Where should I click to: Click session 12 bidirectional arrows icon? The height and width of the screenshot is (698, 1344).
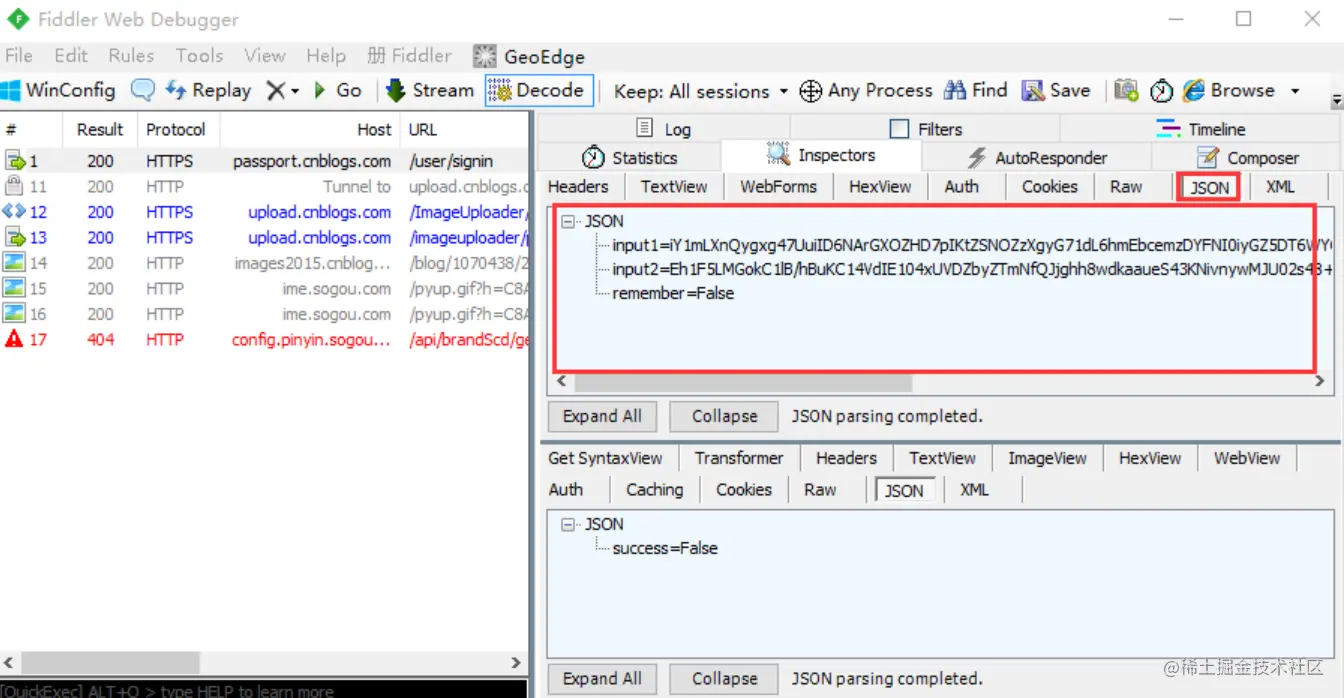14,212
